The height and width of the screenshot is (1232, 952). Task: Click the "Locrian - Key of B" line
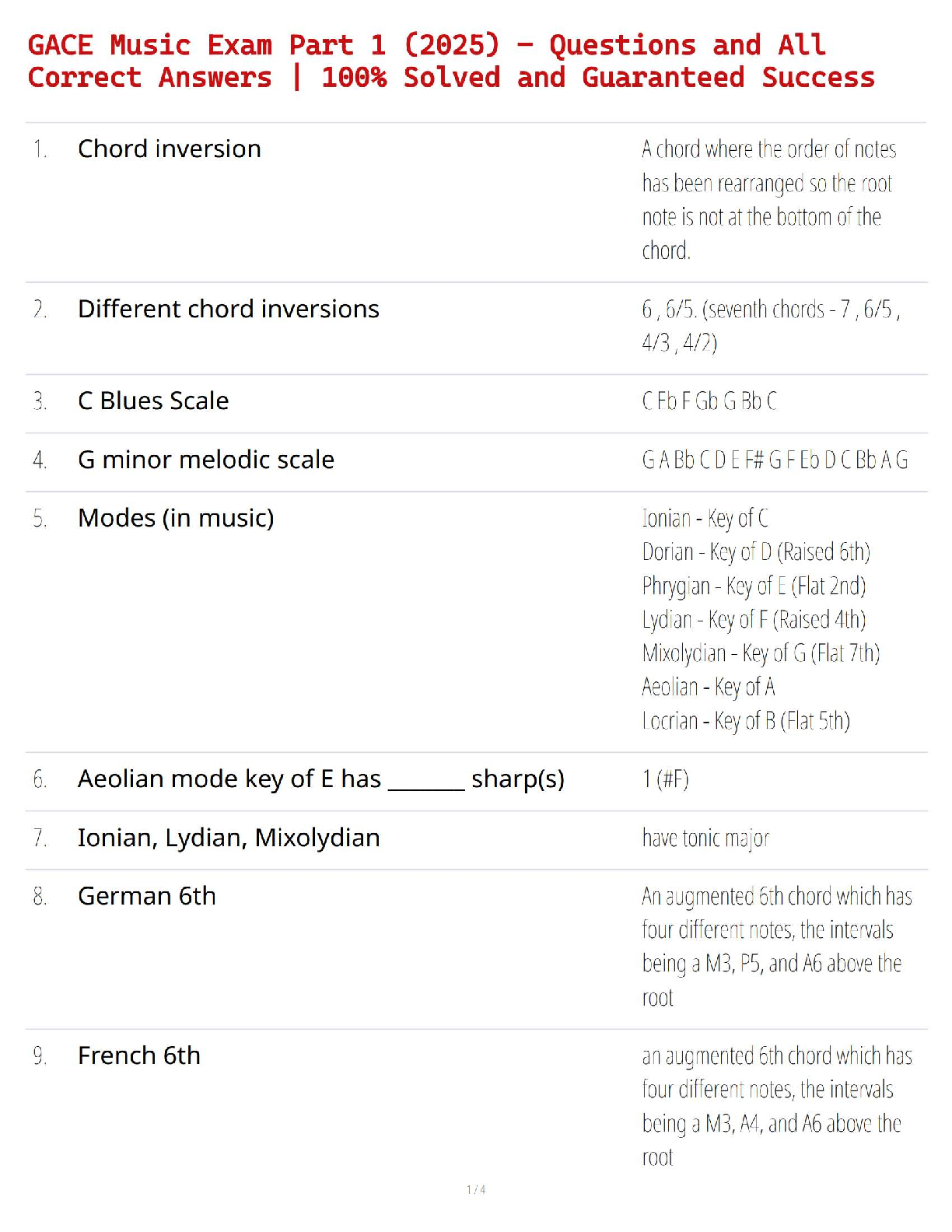pos(746,721)
